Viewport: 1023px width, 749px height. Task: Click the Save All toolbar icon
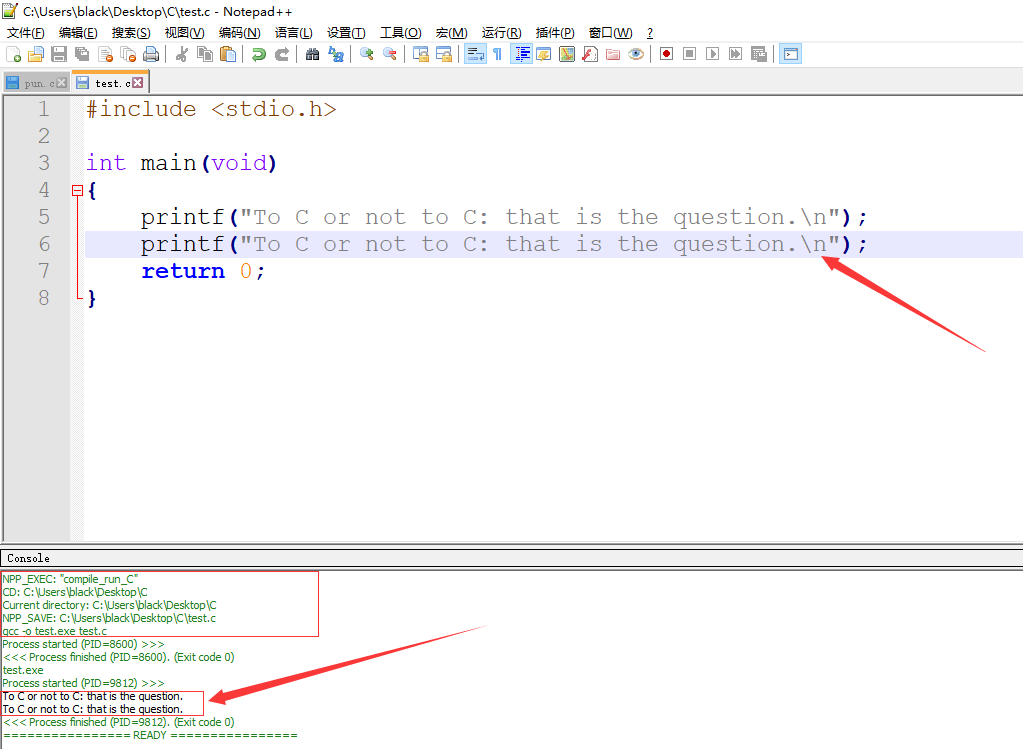[x=82, y=54]
